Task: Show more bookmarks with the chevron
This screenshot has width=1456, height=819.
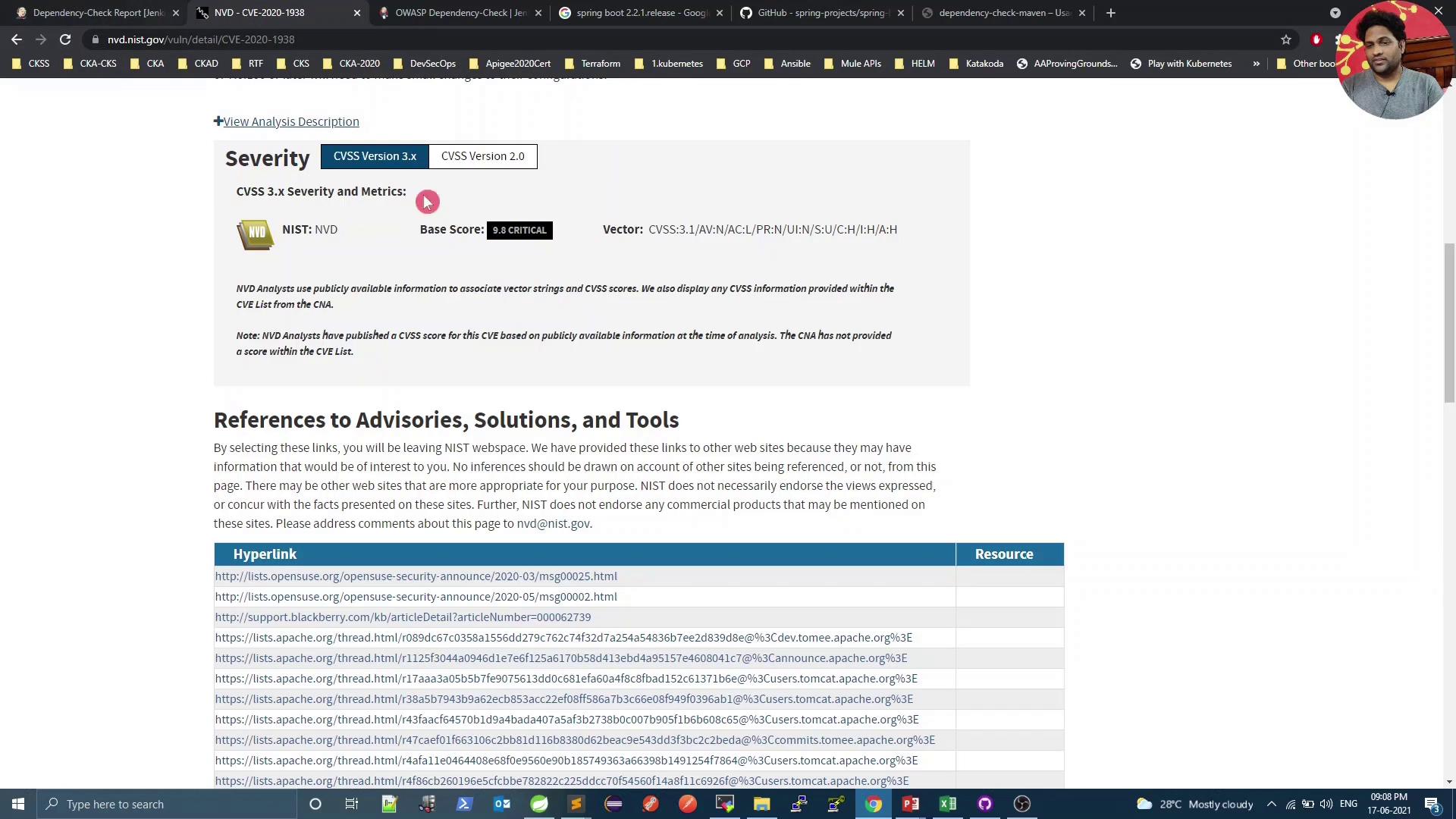Action: click(x=1257, y=64)
